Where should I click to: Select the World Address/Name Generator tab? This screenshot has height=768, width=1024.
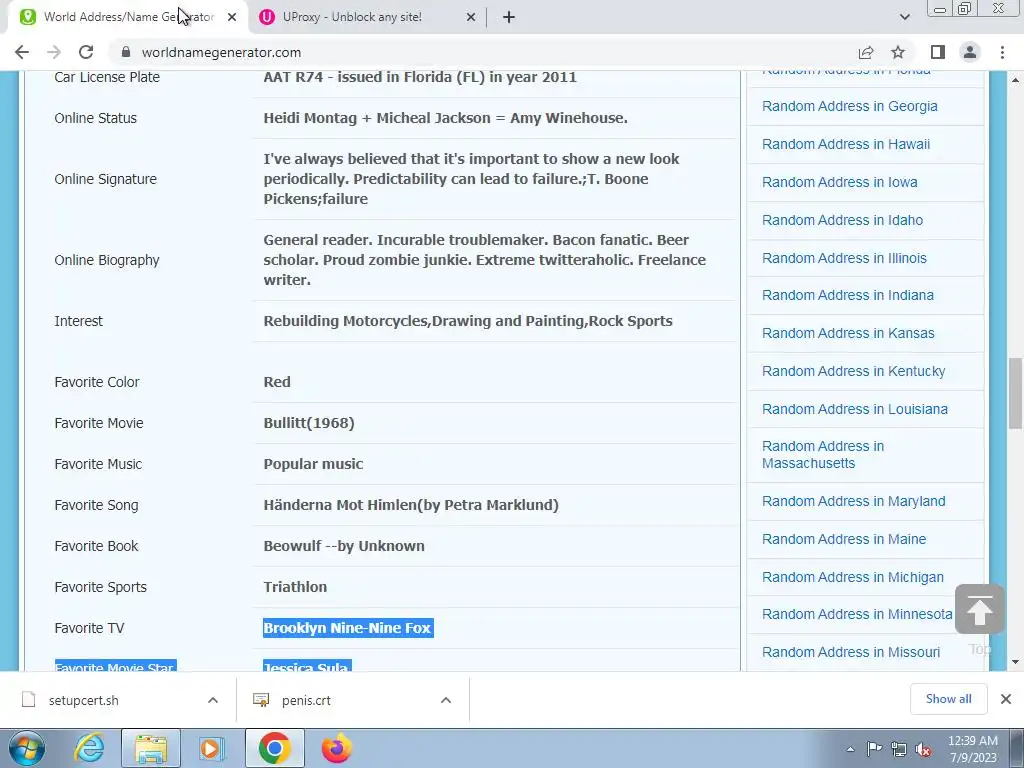(x=129, y=17)
